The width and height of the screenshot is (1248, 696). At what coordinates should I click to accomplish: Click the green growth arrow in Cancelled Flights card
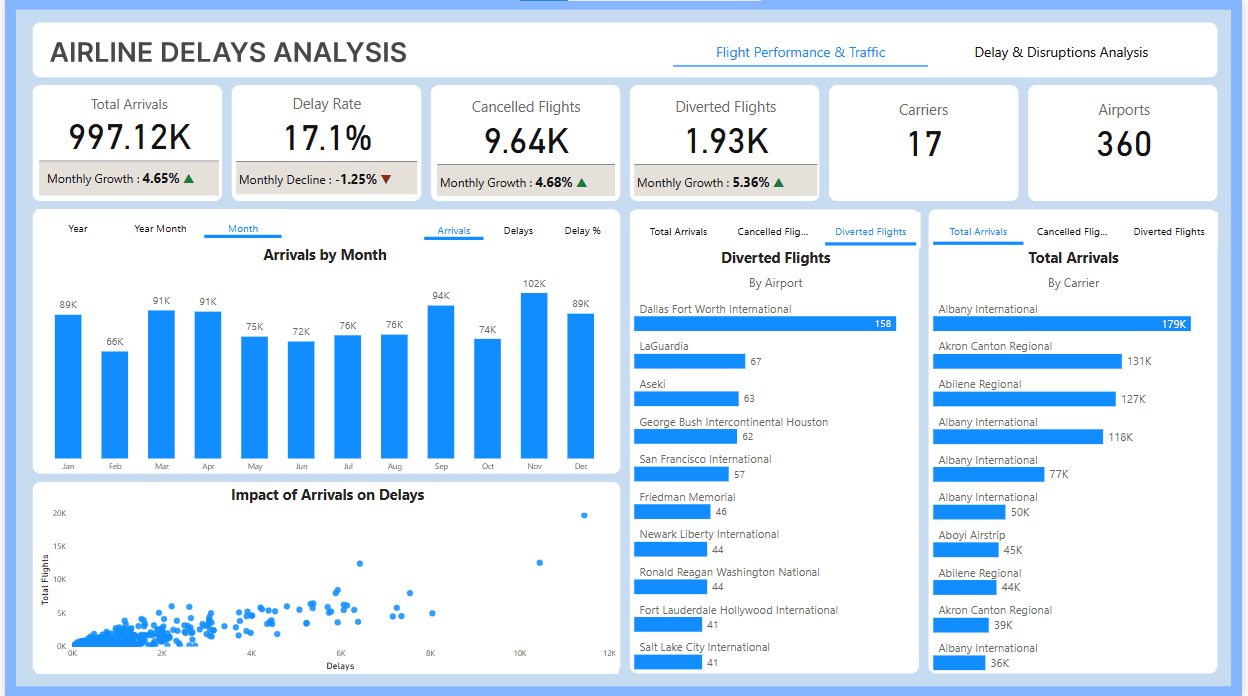[581, 183]
